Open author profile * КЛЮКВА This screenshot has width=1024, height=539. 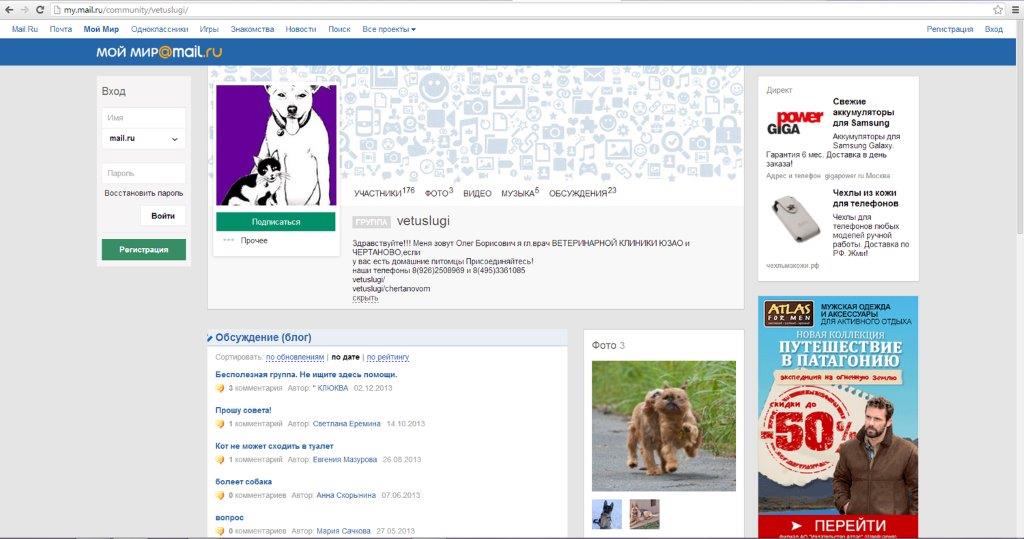(330, 388)
